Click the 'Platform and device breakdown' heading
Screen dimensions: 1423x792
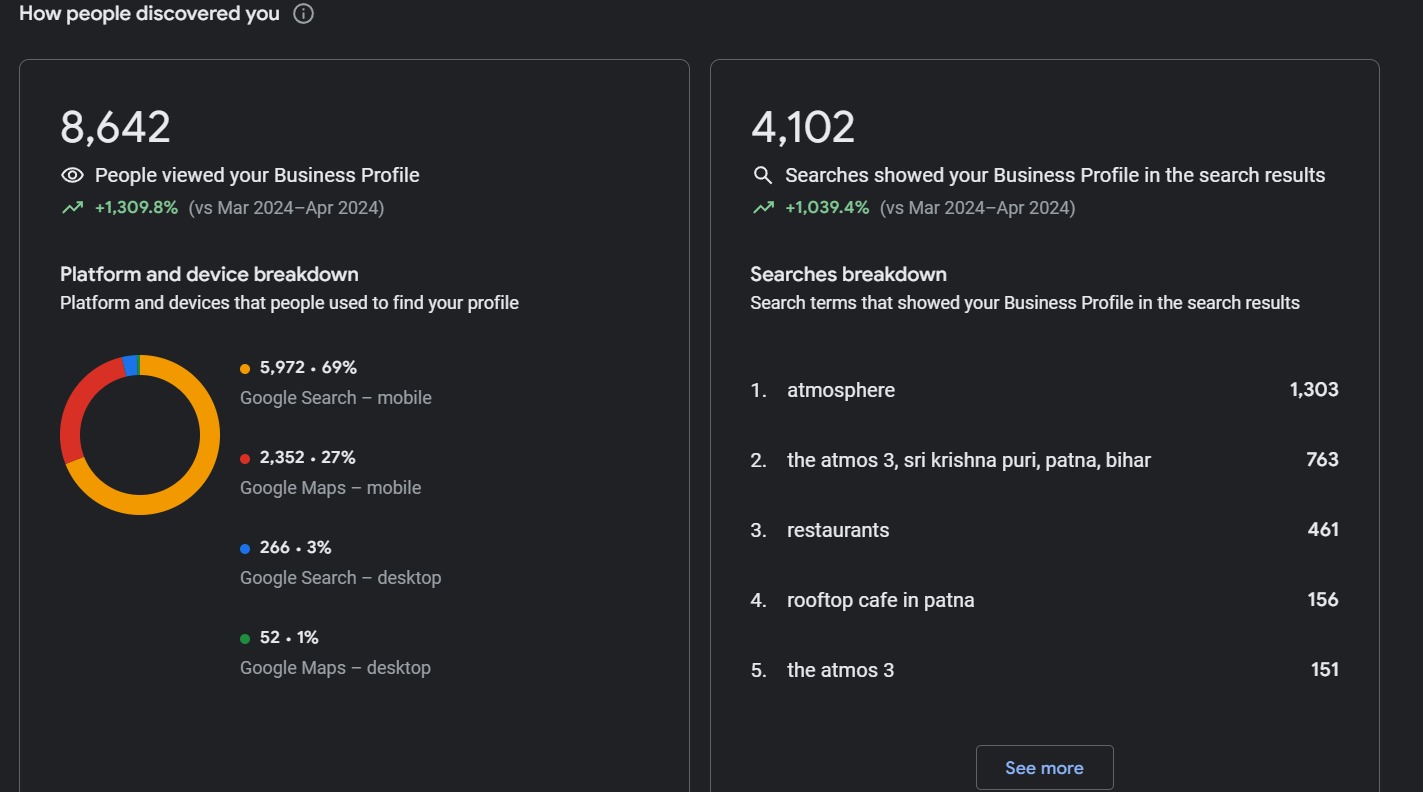(209, 274)
